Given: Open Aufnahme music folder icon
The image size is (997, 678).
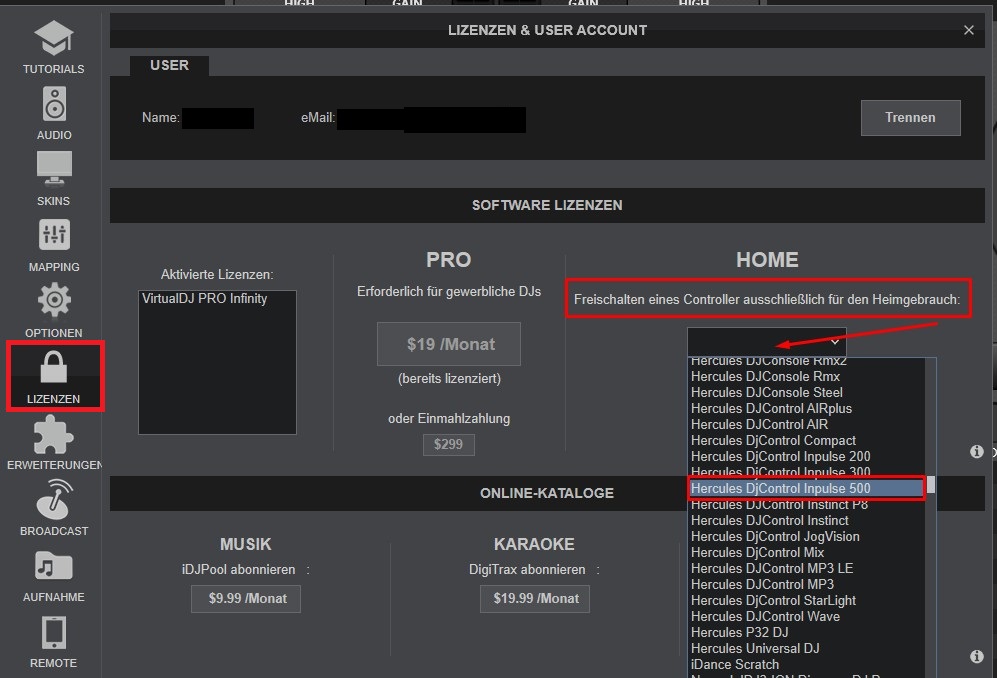Looking at the screenshot, I should click(x=53, y=567).
